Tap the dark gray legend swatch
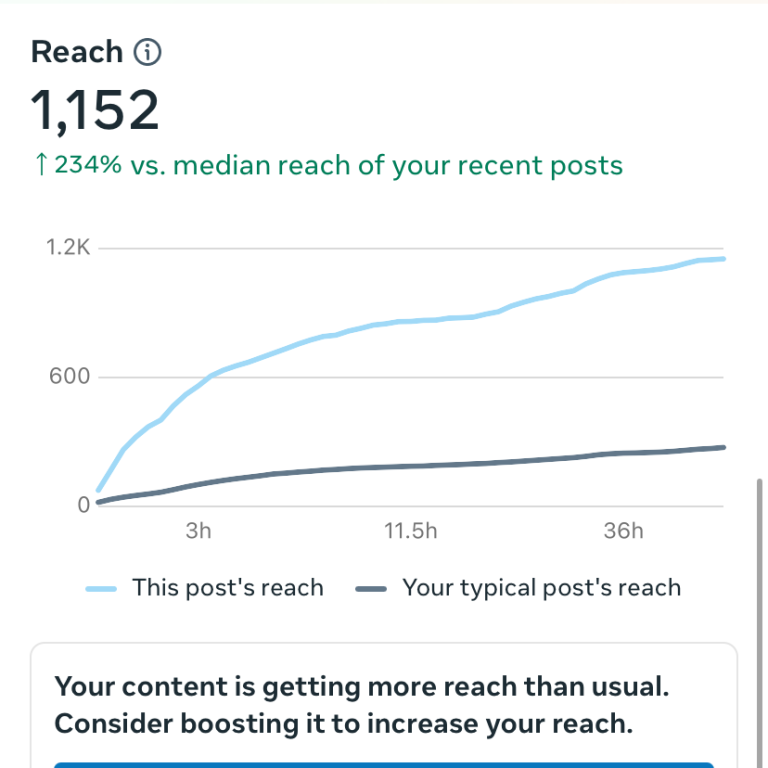The height and width of the screenshot is (768, 768). click(x=371, y=589)
